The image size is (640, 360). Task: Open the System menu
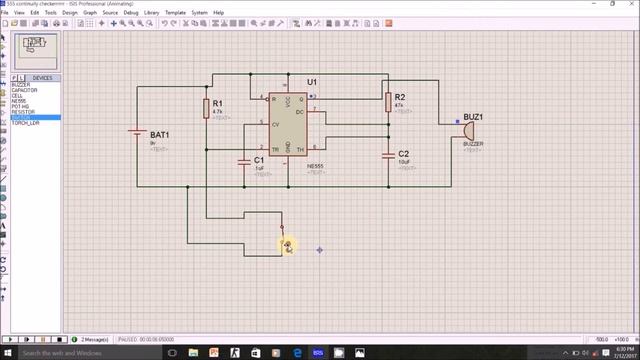click(x=200, y=13)
